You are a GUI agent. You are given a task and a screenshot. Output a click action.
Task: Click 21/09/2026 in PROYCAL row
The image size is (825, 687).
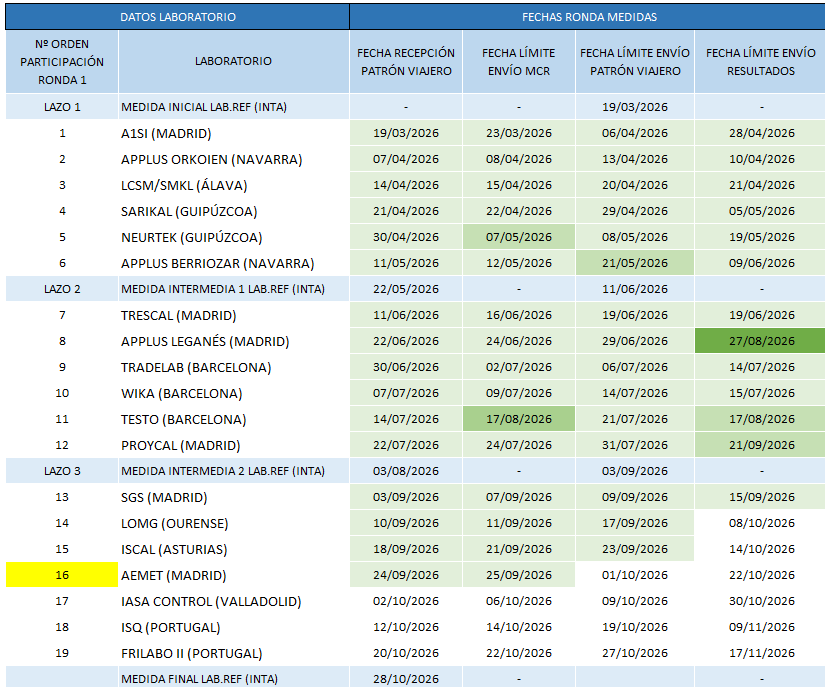point(760,445)
